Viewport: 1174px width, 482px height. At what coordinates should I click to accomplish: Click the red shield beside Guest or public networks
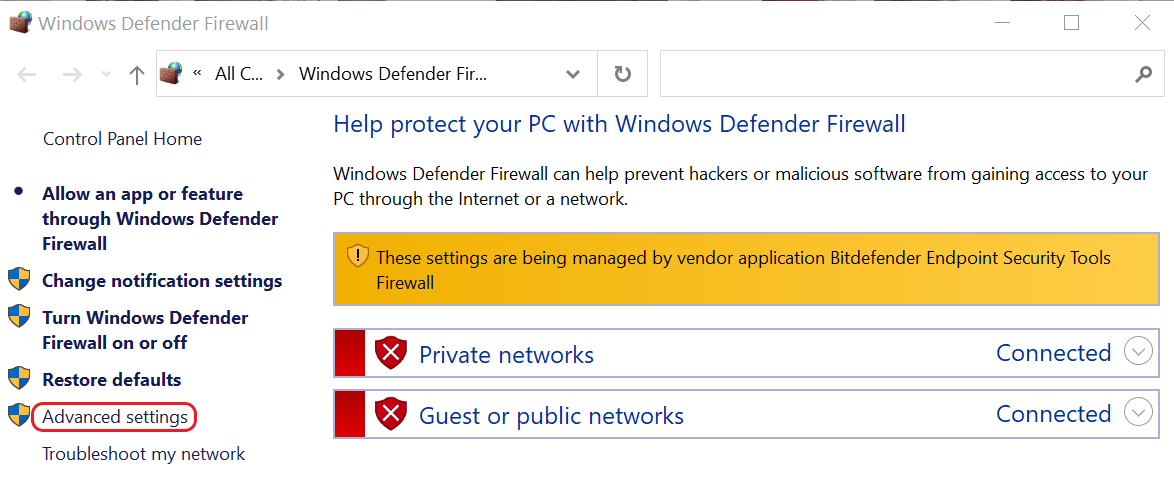[391, 414]
